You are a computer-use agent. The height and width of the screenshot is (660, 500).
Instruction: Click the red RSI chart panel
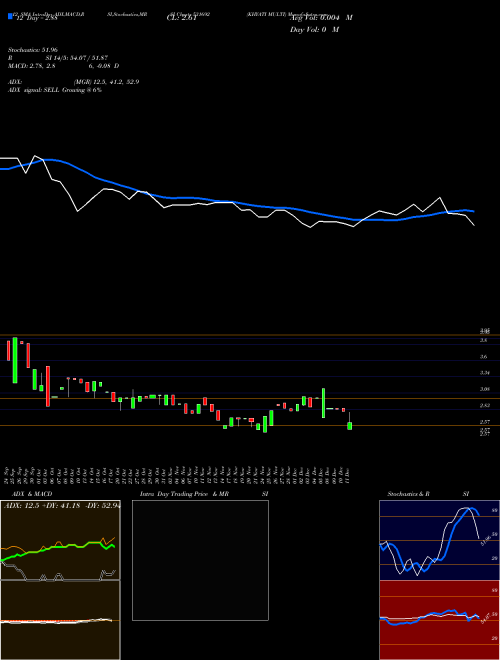[x=439, y=620]
